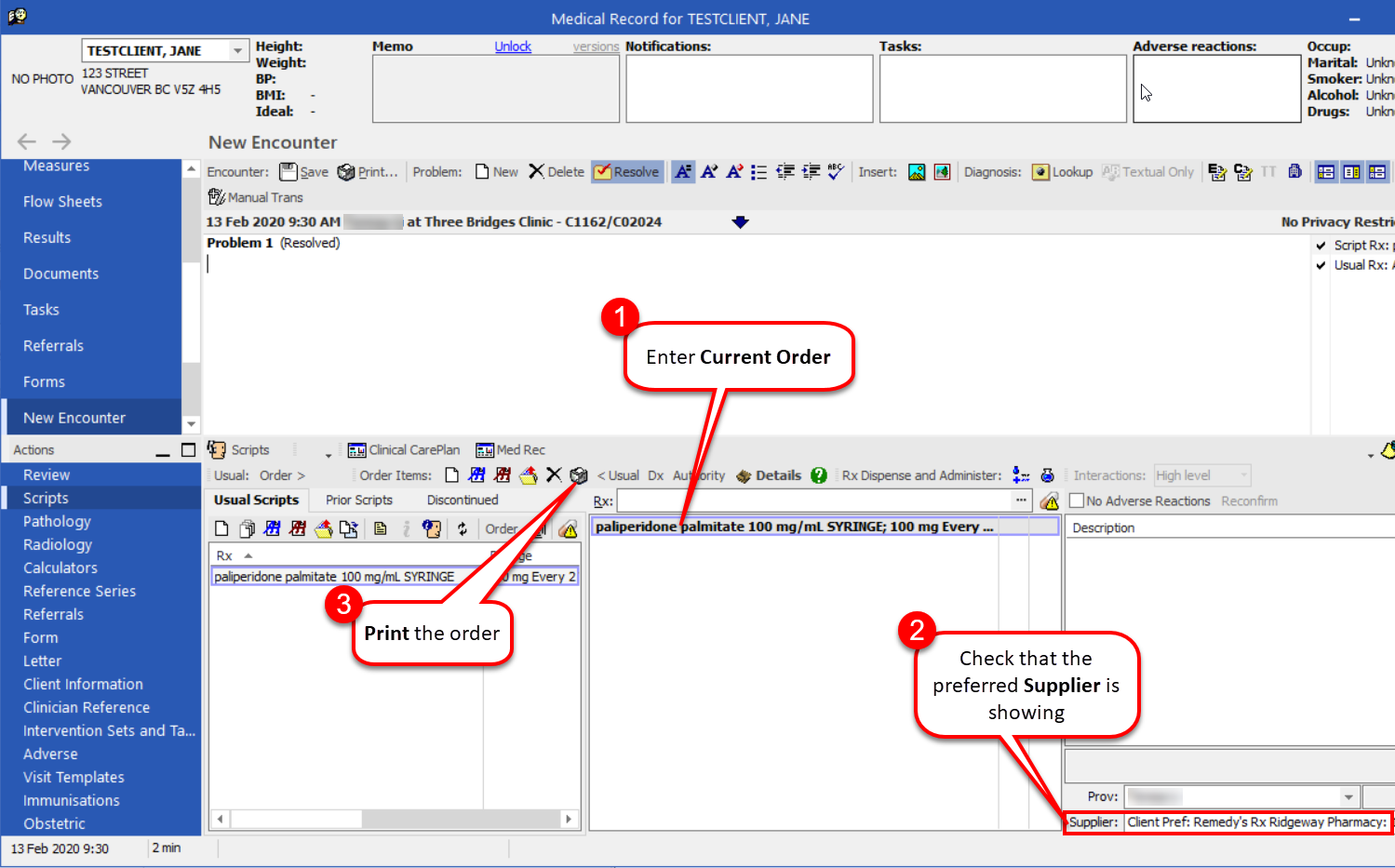Tick the No Adverse Reactions checkbox

(1077, 501)
